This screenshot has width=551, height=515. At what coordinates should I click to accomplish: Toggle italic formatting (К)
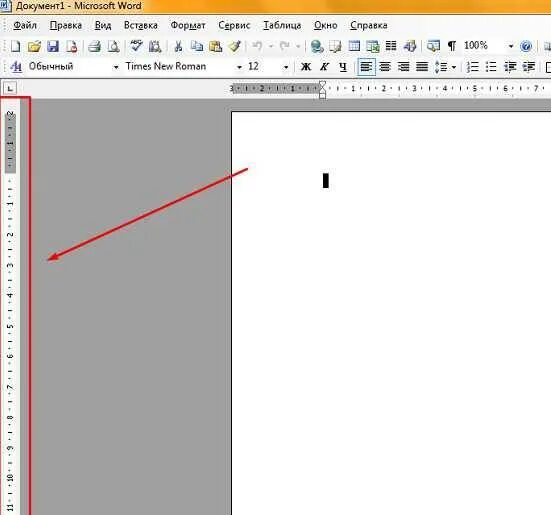point(324,66)
